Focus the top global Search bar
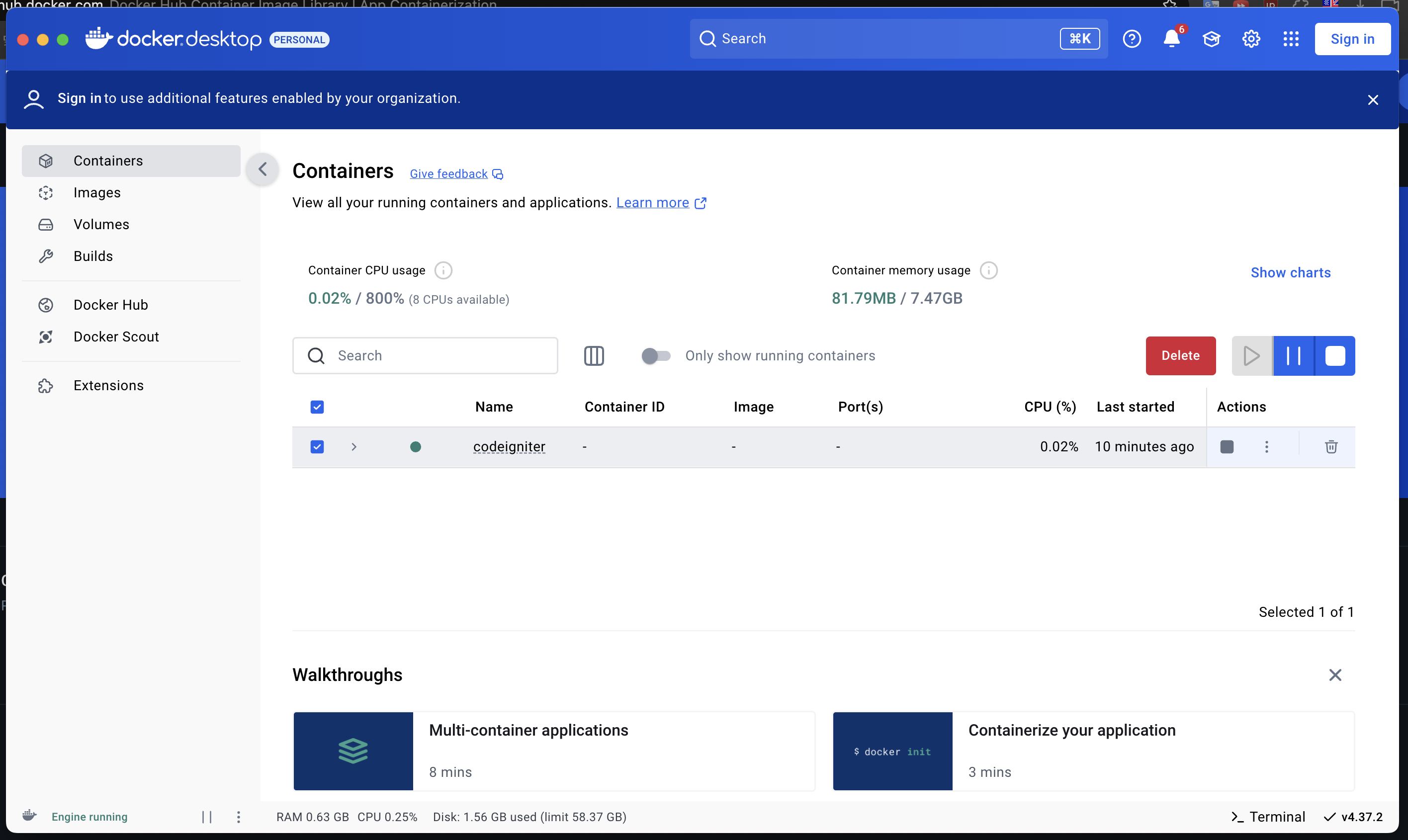Viewport: 1408px width, 840px height. [x=898, y=38]
